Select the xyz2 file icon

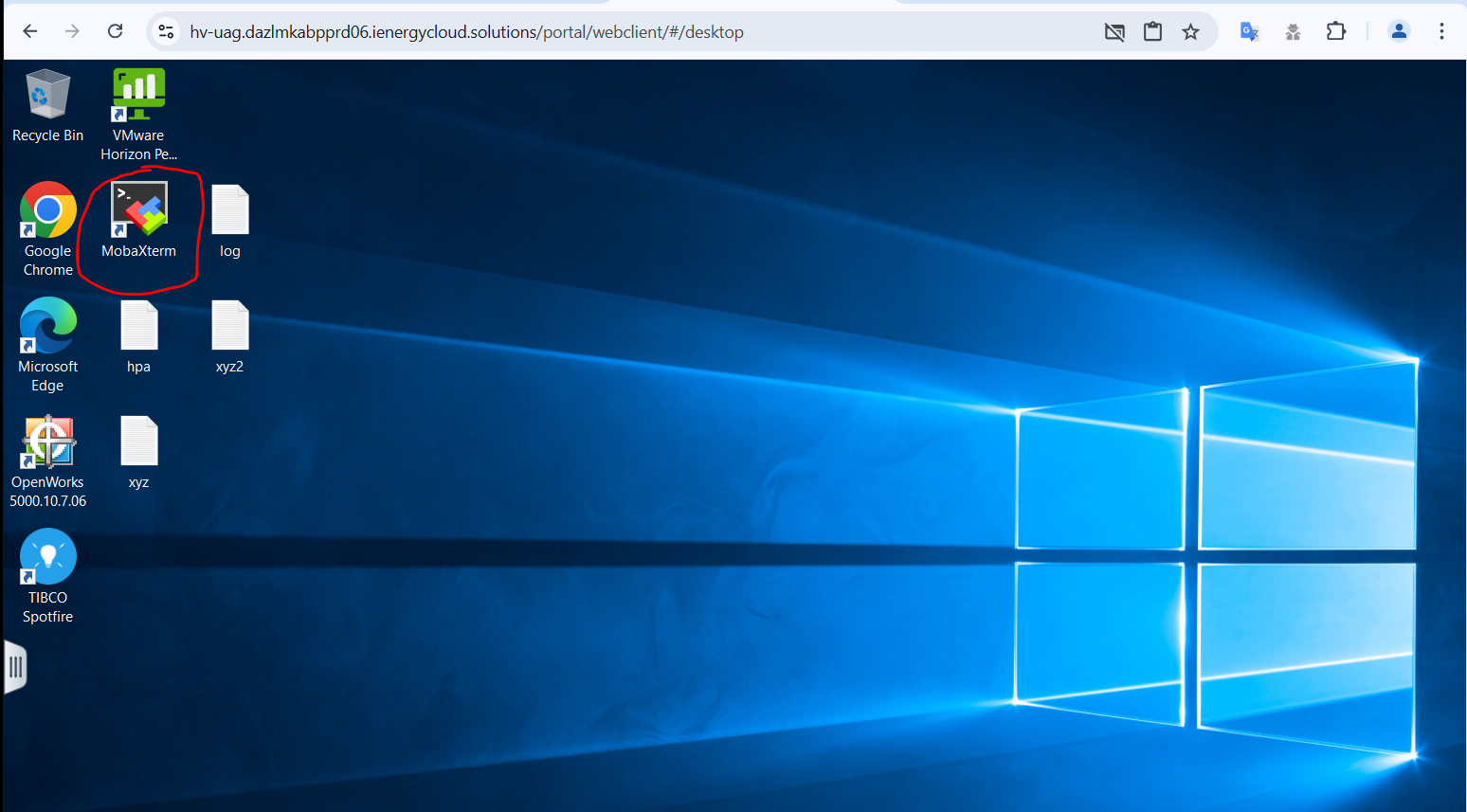pyautogui.click(x=230, y=336)
